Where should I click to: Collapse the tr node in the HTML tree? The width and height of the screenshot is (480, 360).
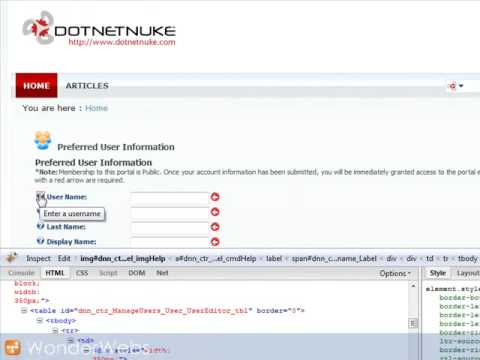(x=55, y=331)
